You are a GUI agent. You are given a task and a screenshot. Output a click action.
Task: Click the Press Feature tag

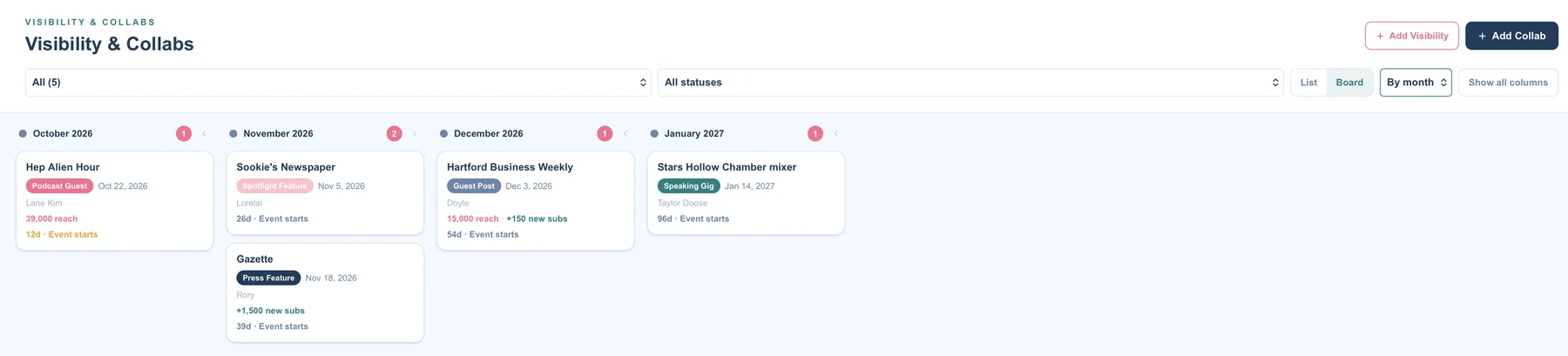coord(268,279)
